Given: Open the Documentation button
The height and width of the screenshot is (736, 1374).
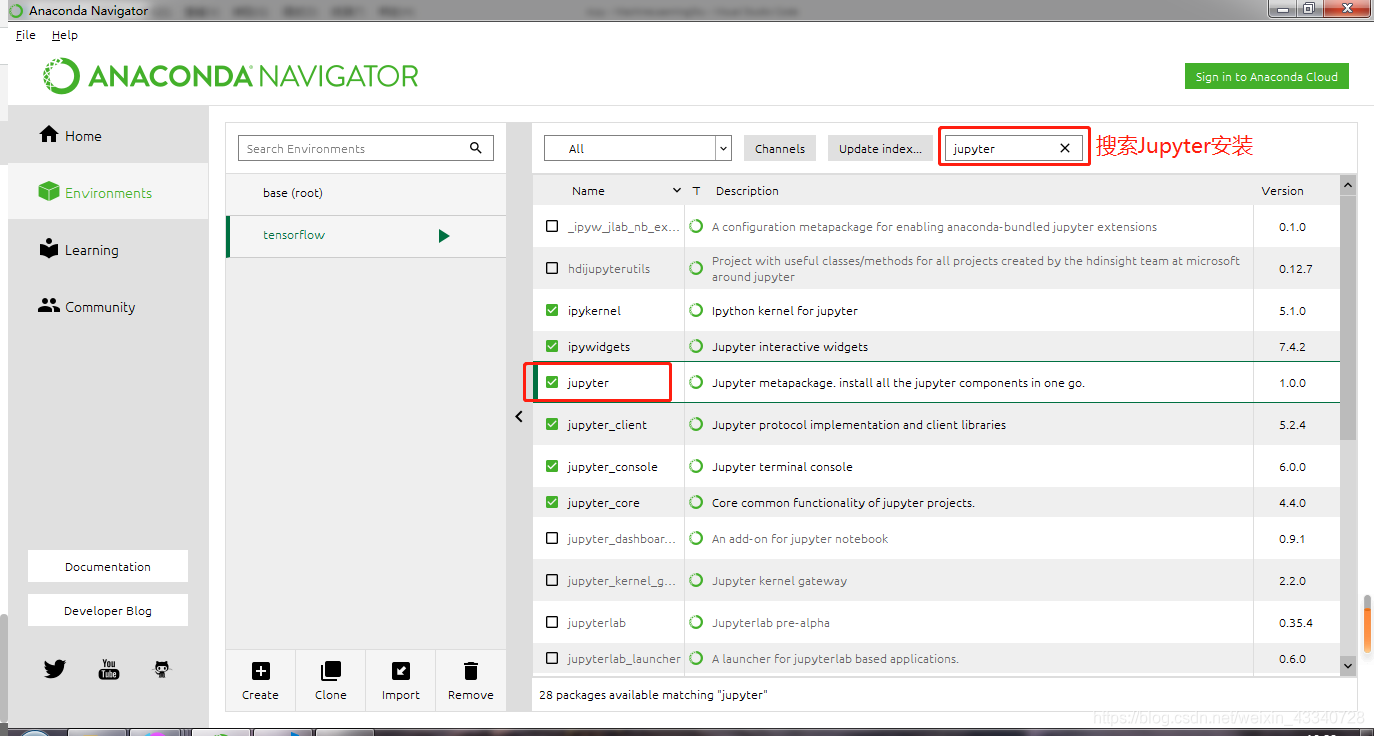Looking at the screenshot, I should coord(108,566).
